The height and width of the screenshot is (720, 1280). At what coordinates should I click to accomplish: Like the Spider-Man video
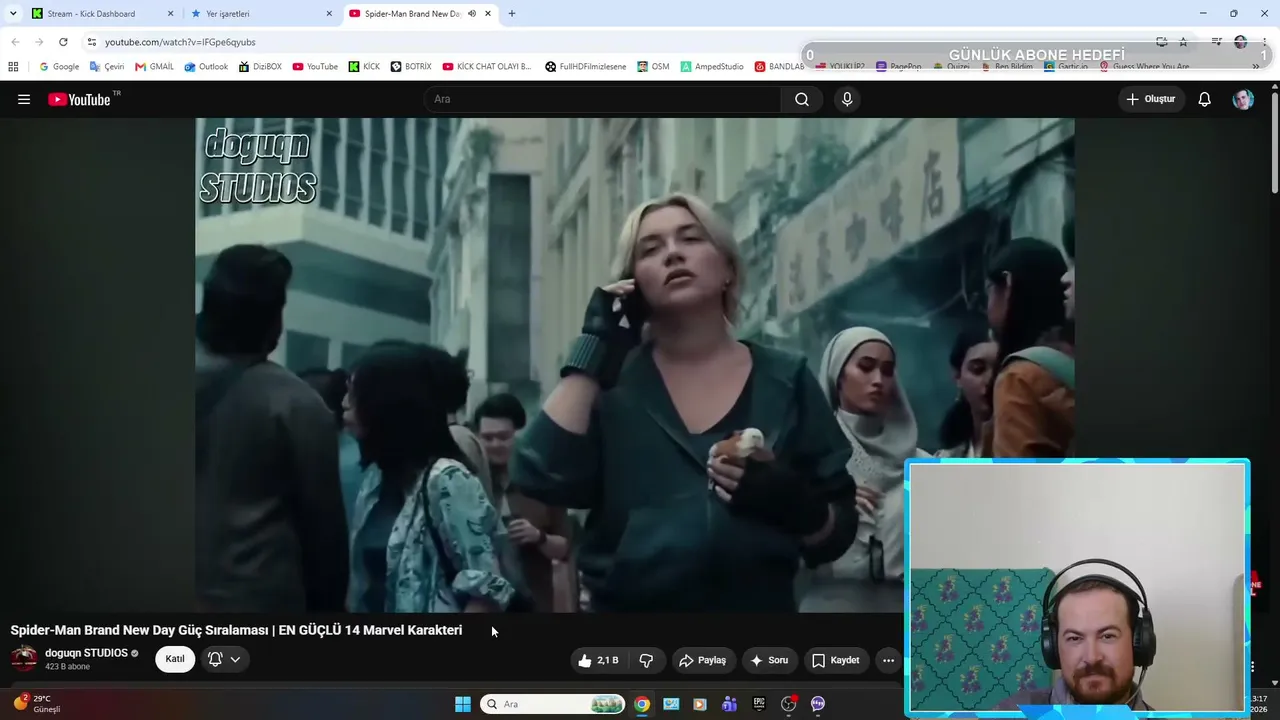[x=598, y=660]
